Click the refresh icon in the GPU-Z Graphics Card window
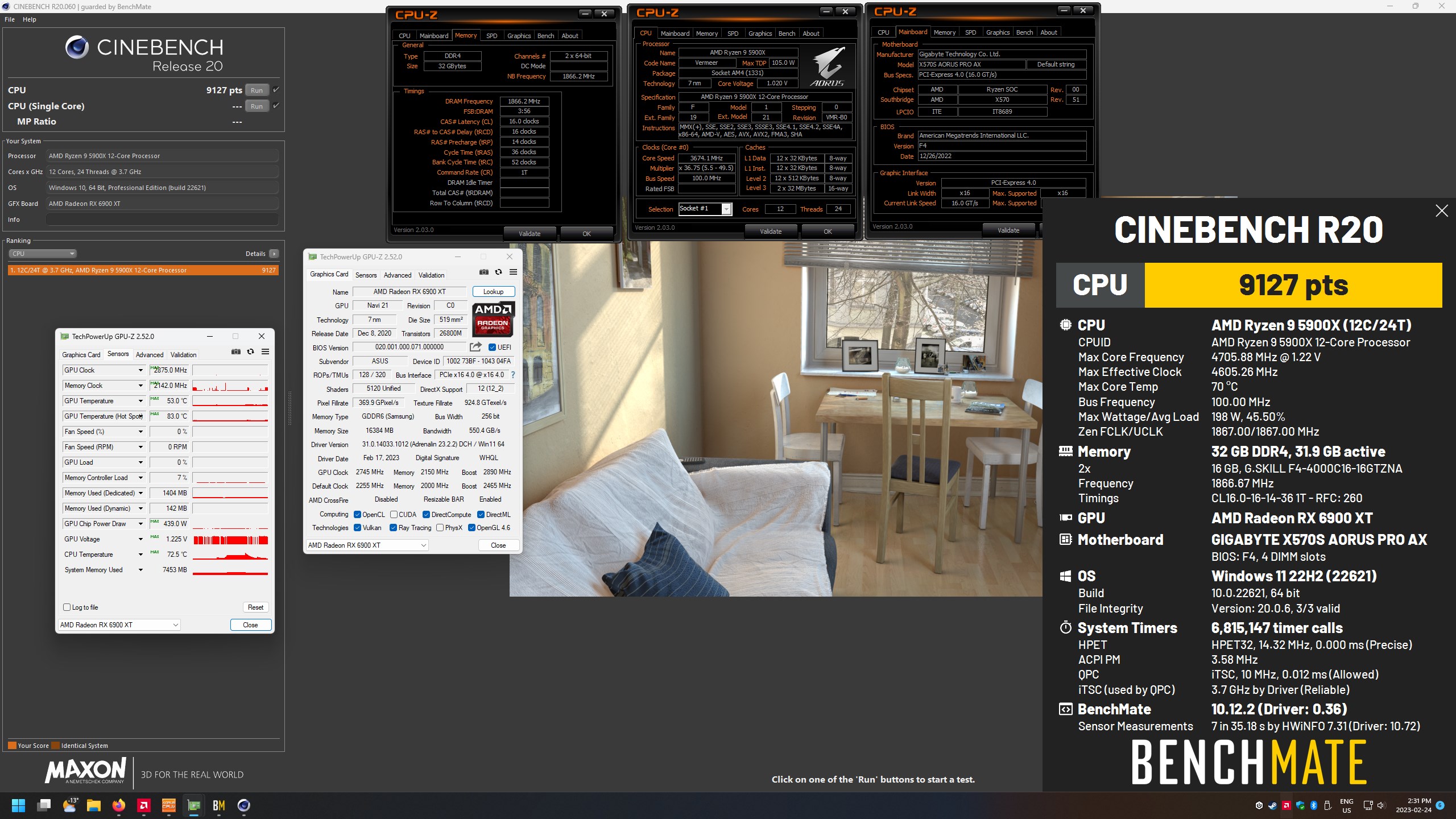Screen dimensions: 1456x819 (x=498, y=272)
